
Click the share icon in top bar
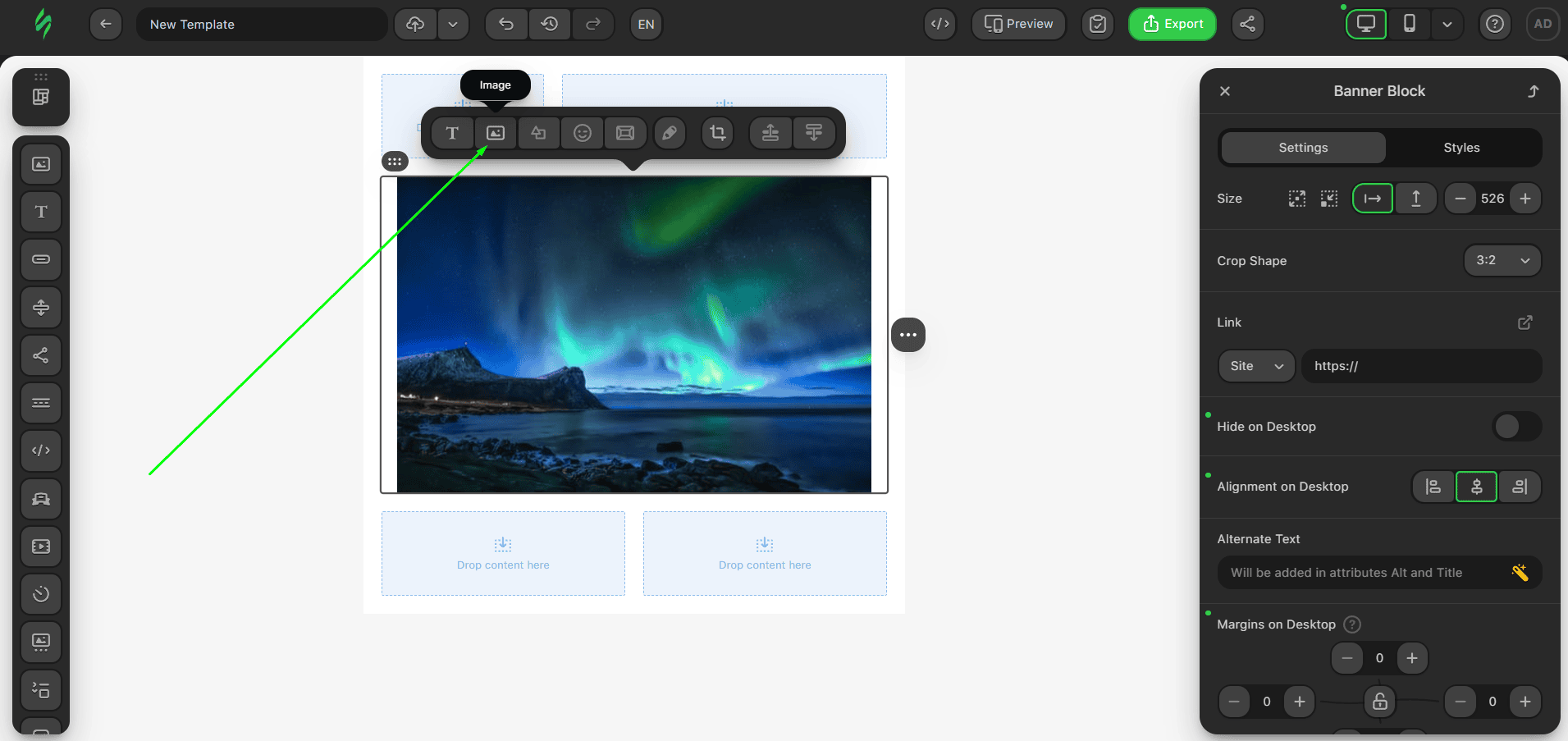tap(1247, 24)
